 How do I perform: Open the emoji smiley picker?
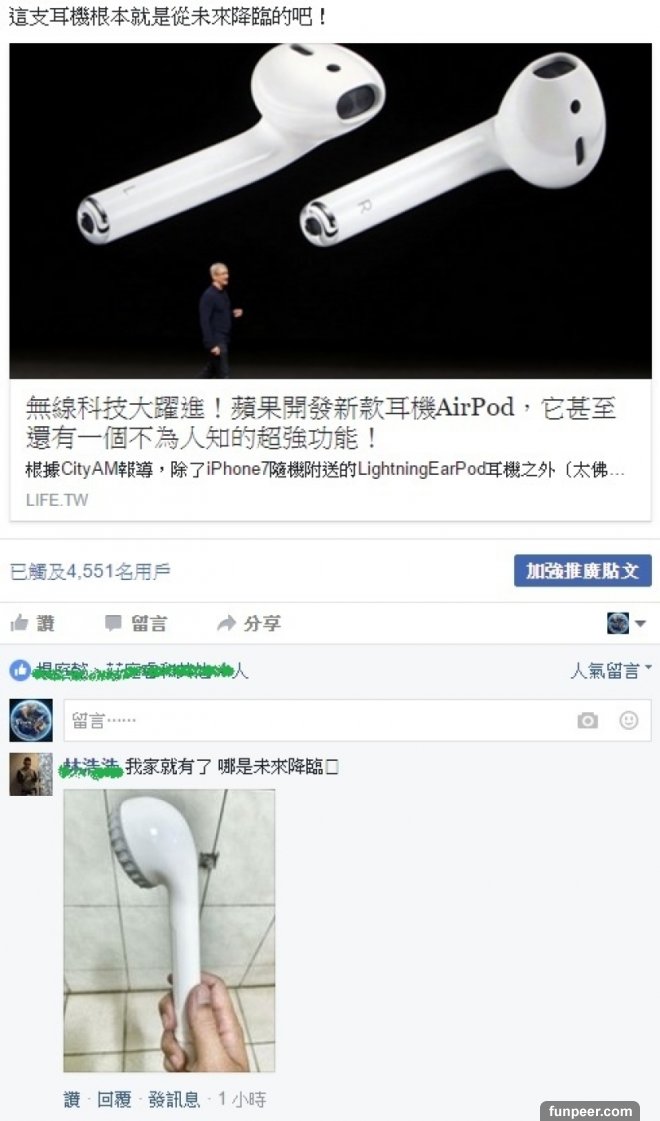pyautogui.click(x=629, y=720)
